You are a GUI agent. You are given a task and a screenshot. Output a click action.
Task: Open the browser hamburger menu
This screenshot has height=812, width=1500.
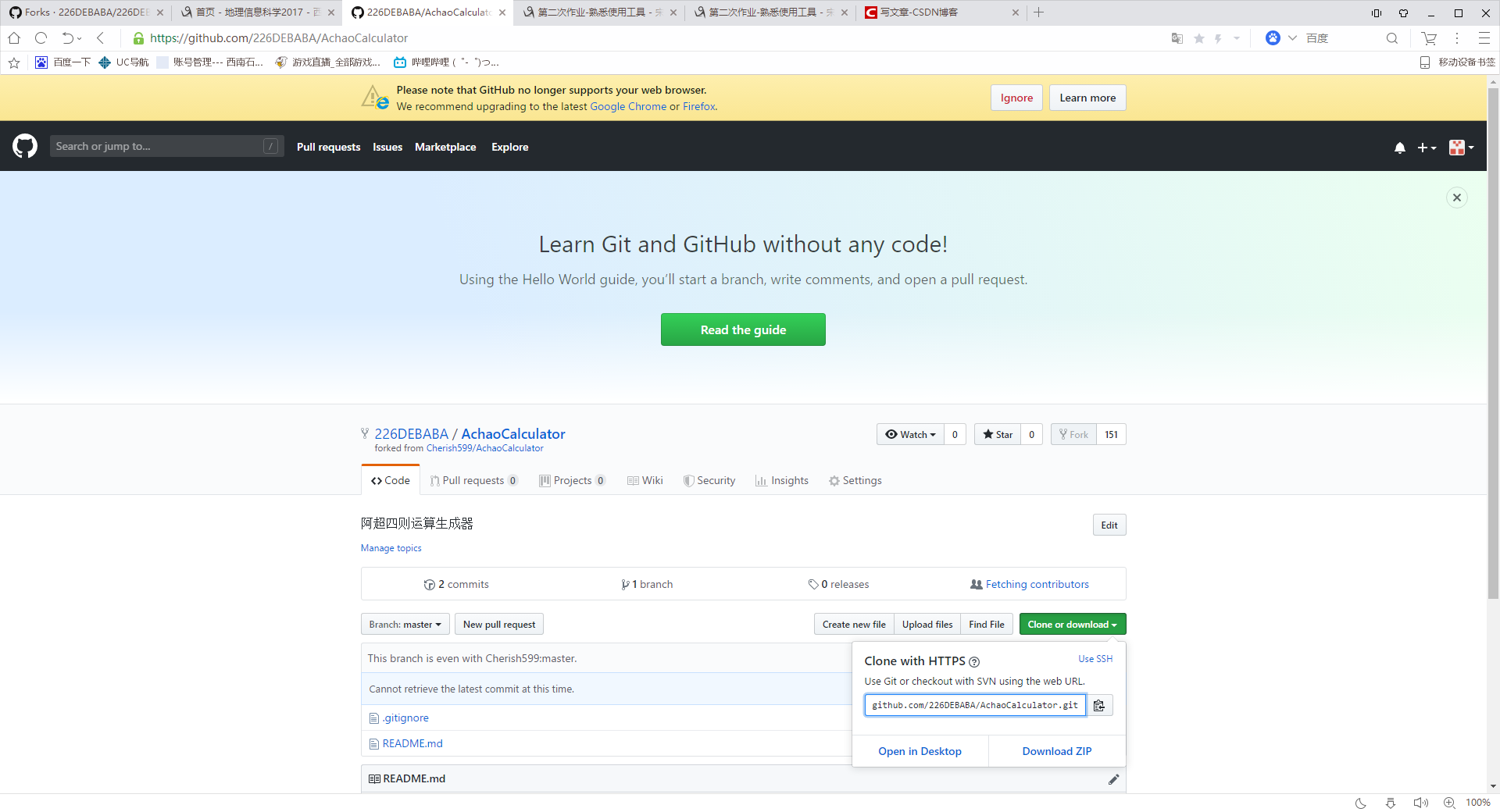(1484, 38)
